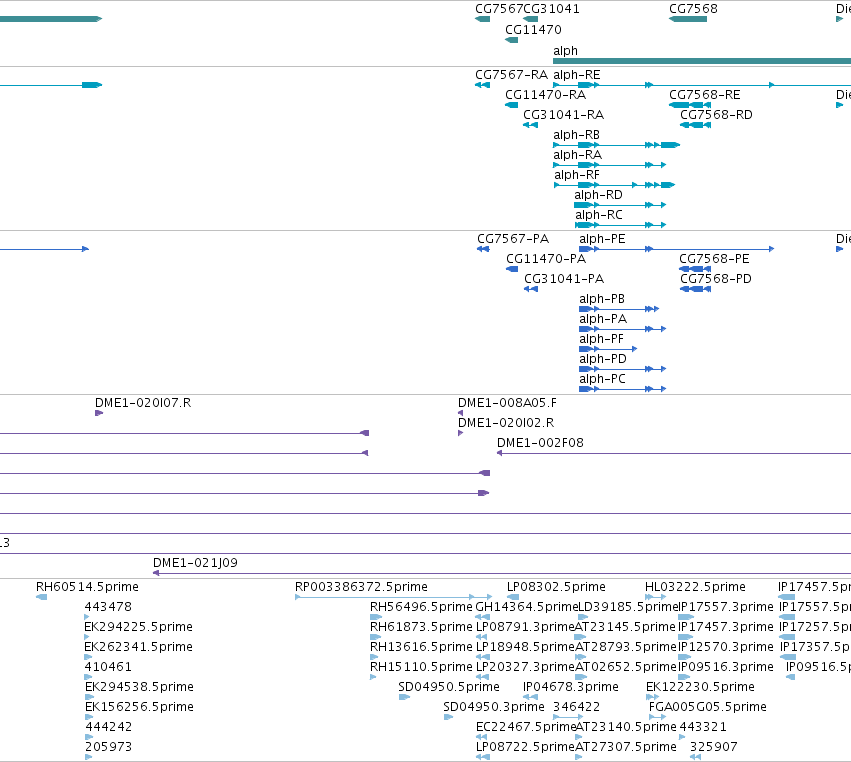Viewport: 851px width, 762px height.
Task: Select the IP12570.3prime EST label
Action: (726, 647)
